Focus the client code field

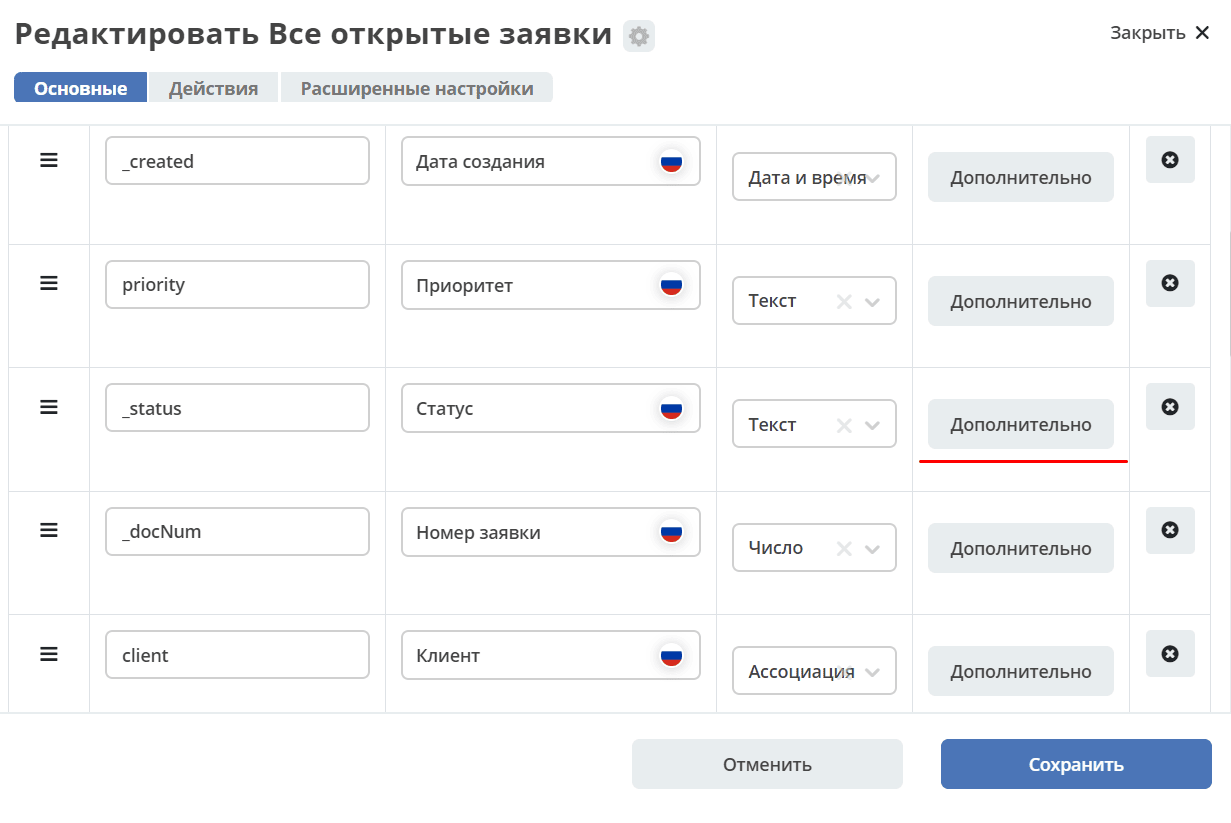tap(237, 654)
